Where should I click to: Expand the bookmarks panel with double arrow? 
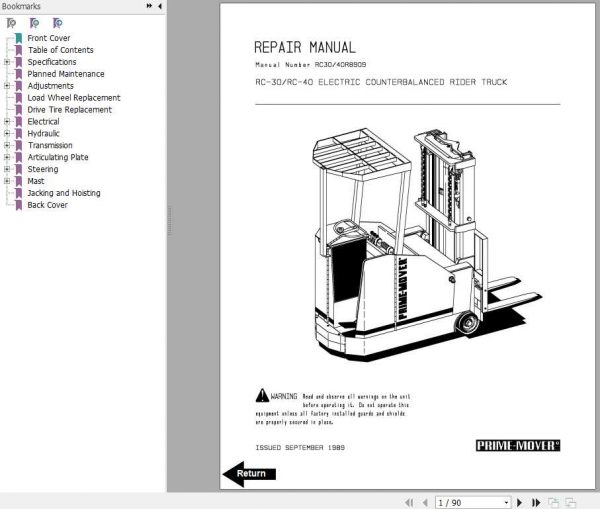149,6
